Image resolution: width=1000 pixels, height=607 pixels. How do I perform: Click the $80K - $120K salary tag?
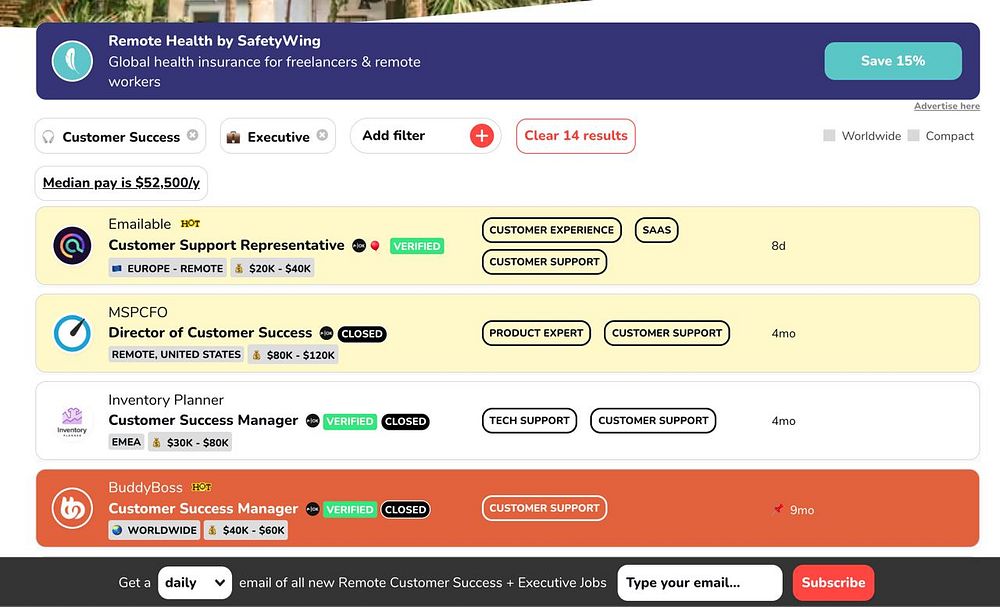[x=293, y=355]
